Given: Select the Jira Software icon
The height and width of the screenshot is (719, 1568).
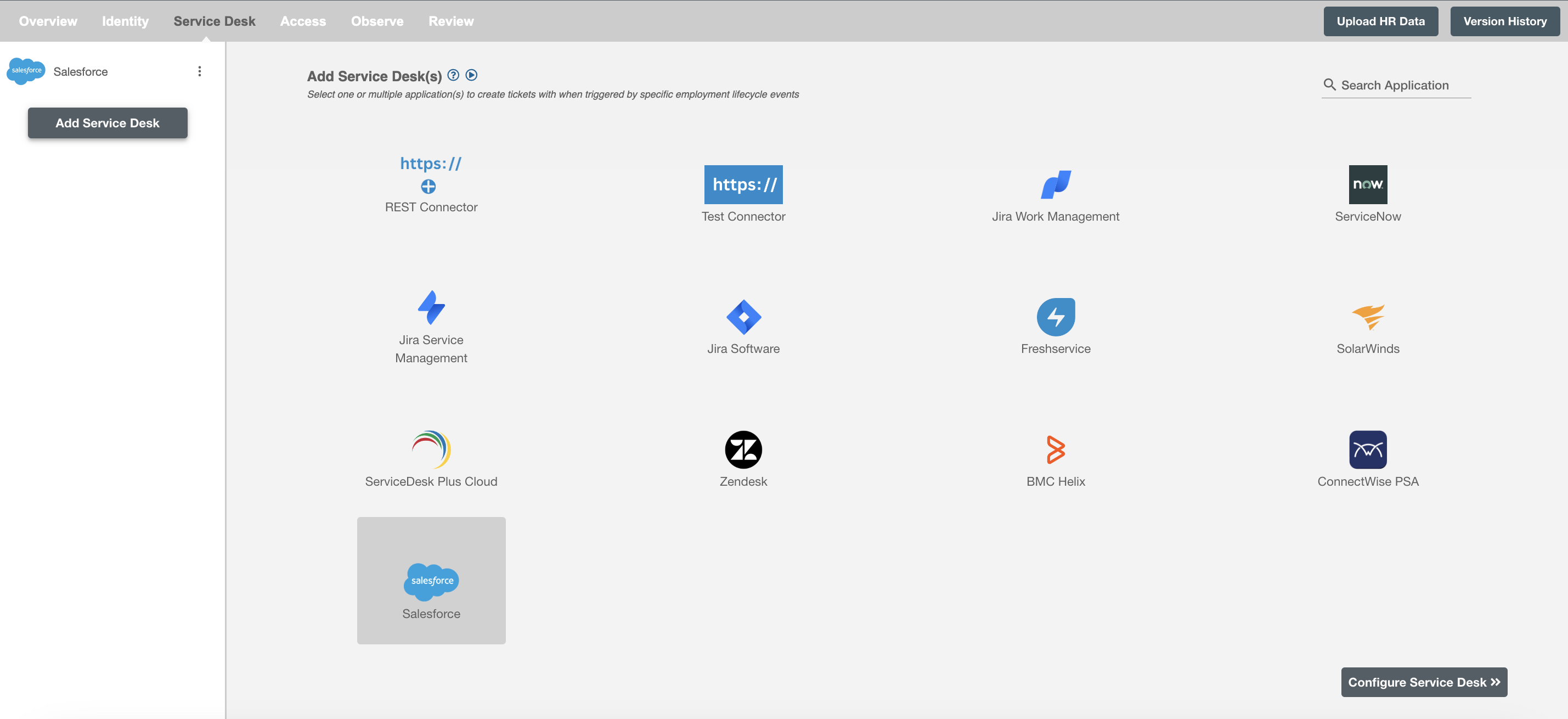Looking at the screenshot, I should (x=743, y=316).
